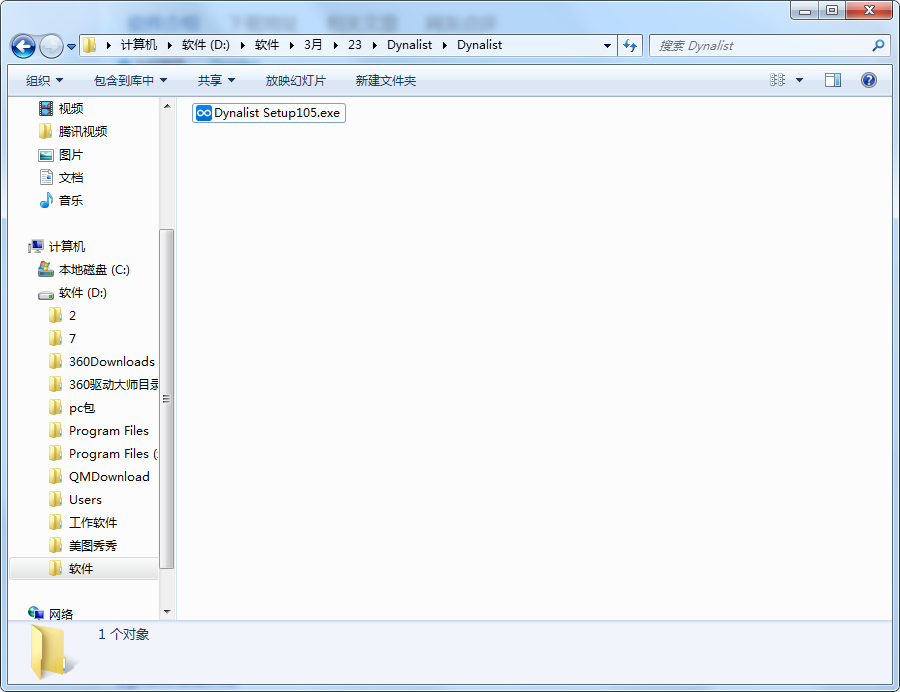
Task: Click the search magnifier icon
Action: tap(878, 45)
